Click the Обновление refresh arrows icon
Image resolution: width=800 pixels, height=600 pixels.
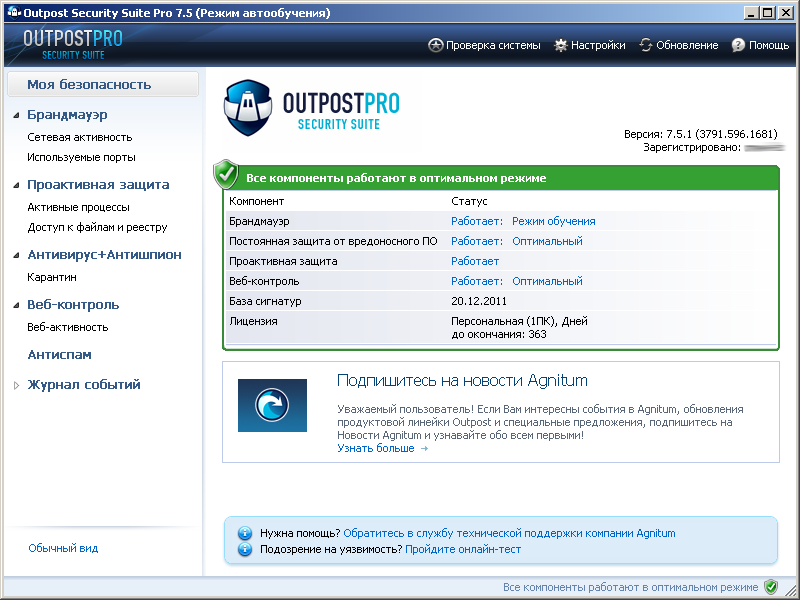pos(645,45)
